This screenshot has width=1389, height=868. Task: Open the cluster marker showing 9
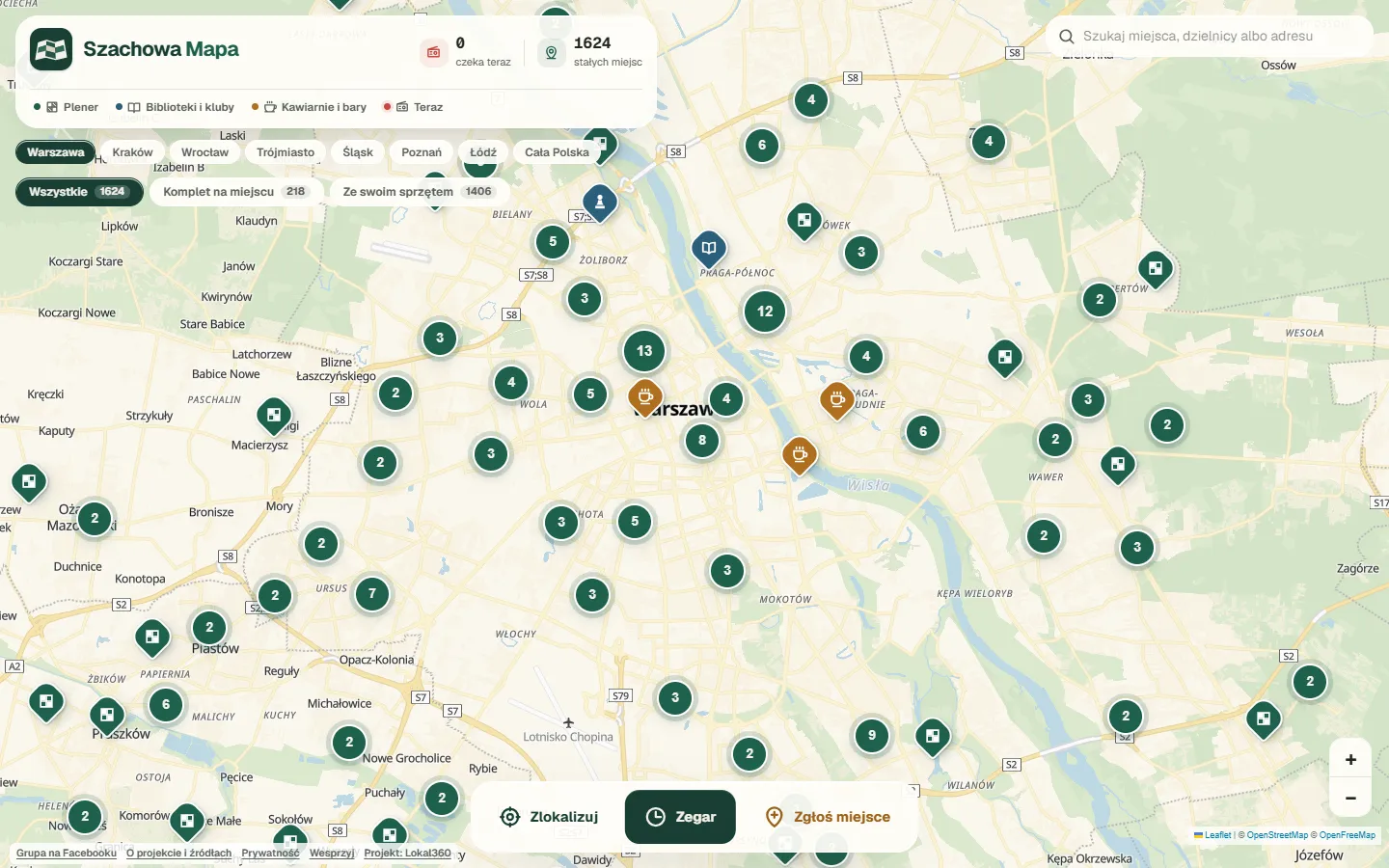coord(872,736)
